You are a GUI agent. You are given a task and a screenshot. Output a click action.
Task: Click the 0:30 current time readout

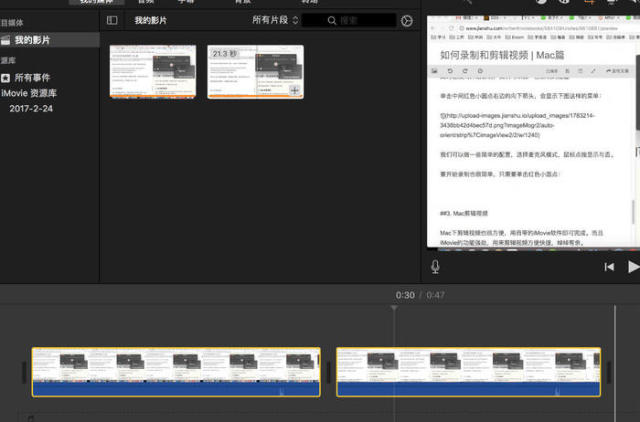(405, 295)
